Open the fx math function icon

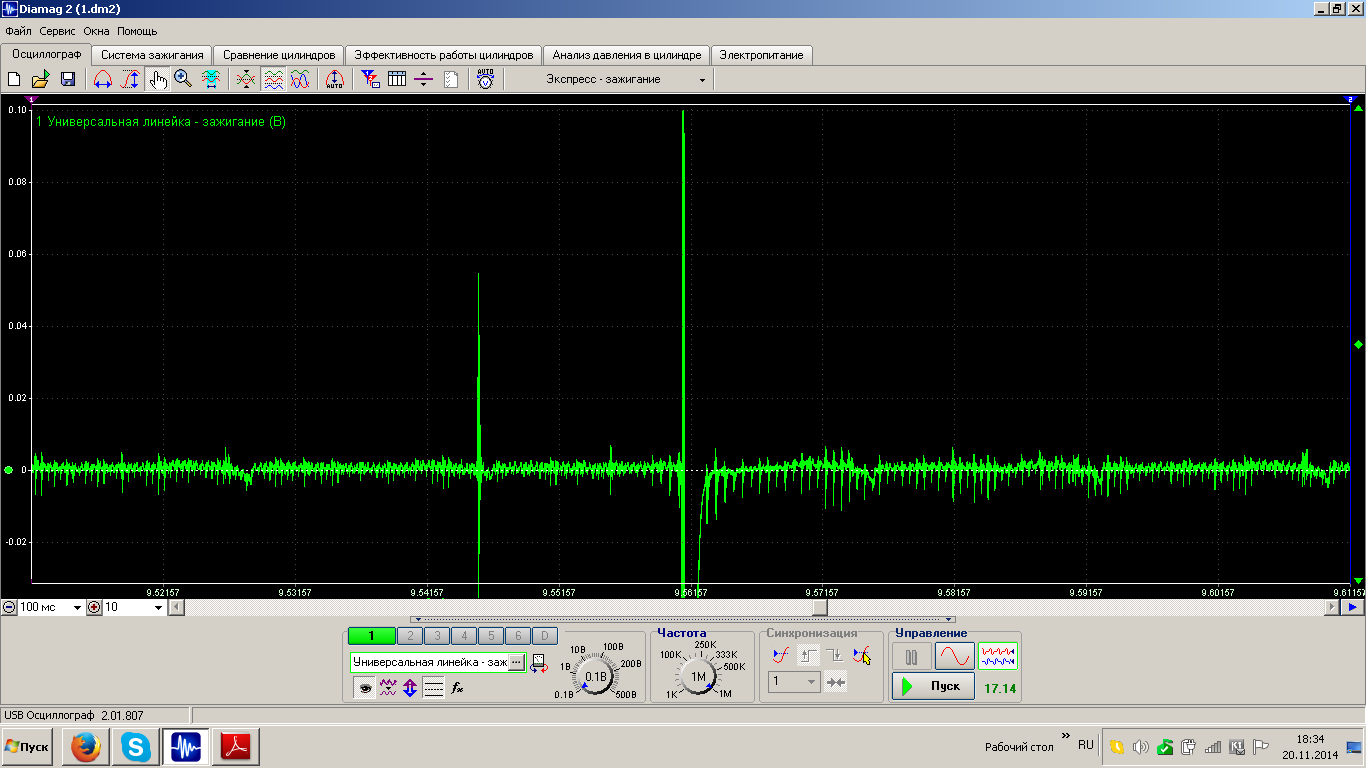coord(457,688)
